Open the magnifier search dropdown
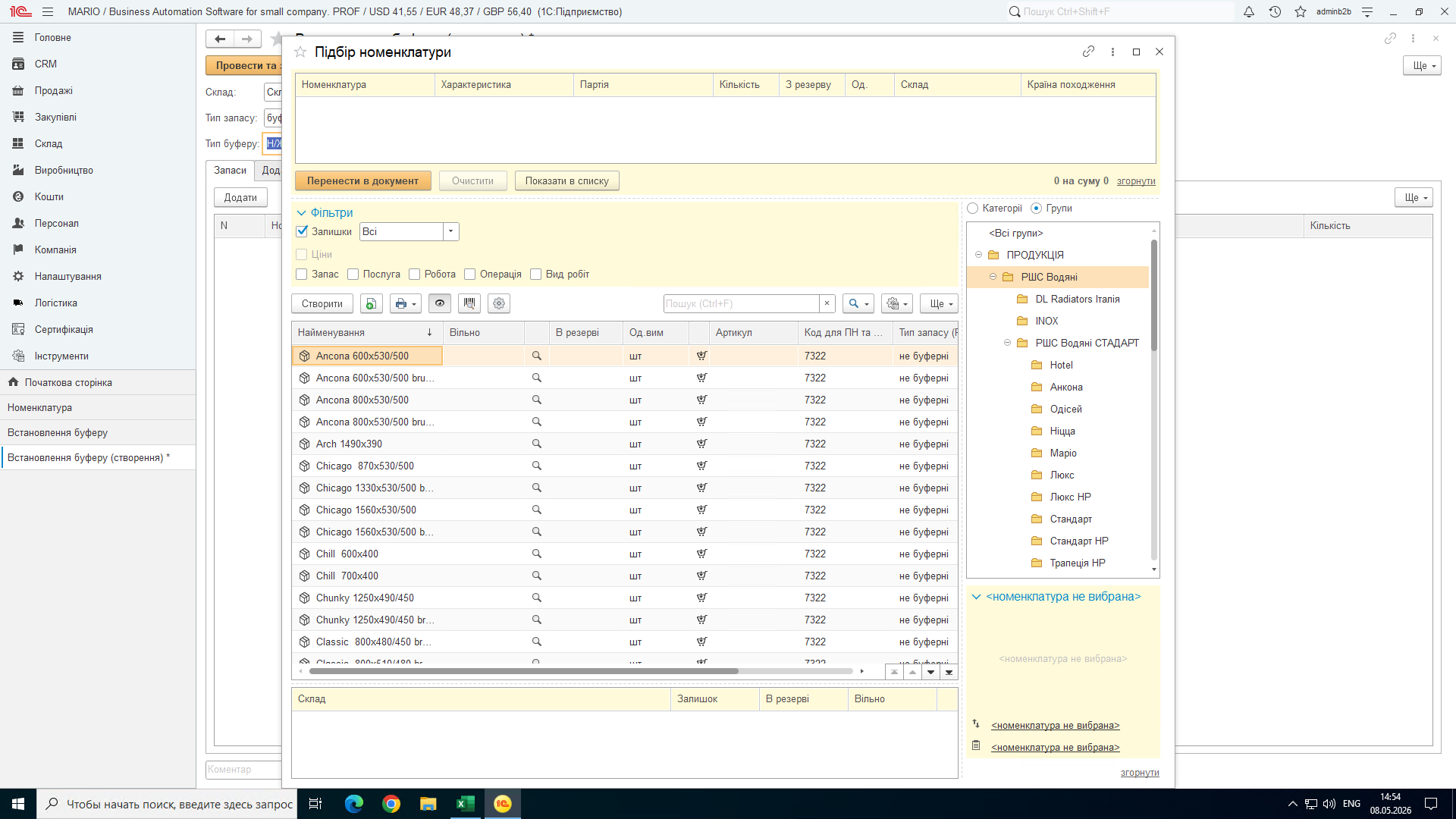The image size is (1456, 819). (858, 303)
